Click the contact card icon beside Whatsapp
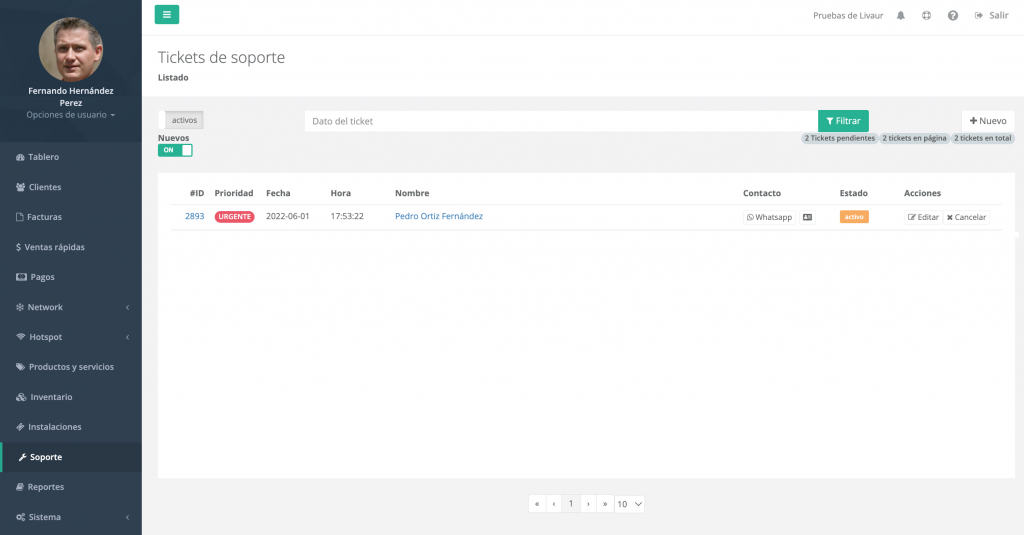 (807, 217)
